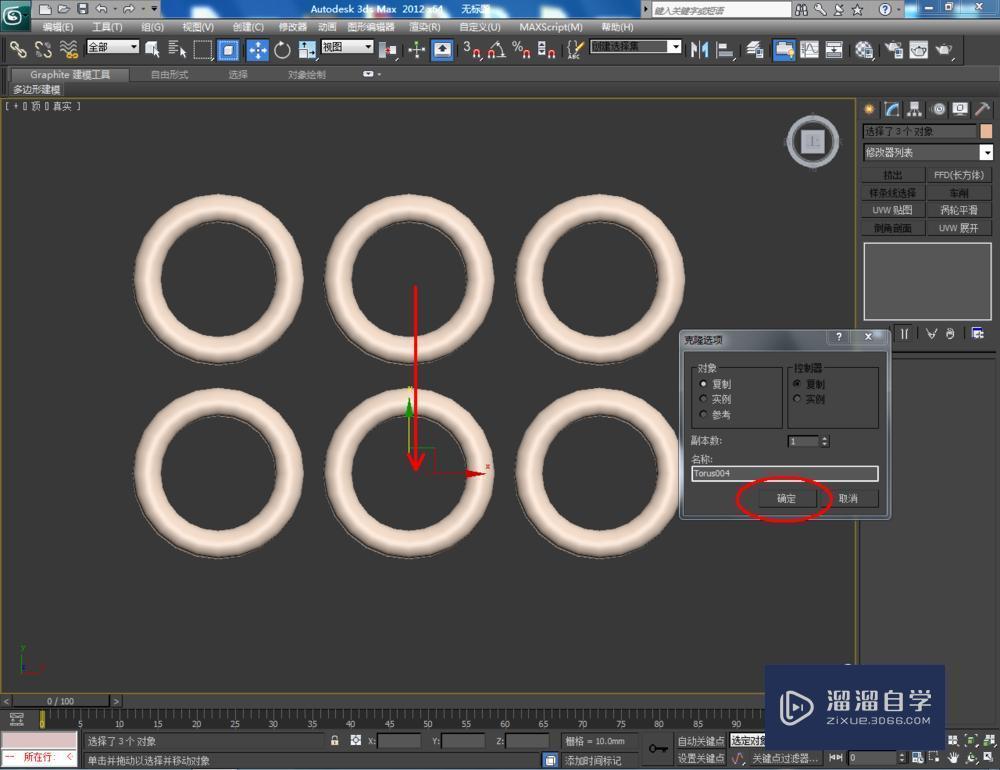The width and height of the screenshot is (1000, 770).
Task: Open the 修改器列表 dropdown
Action: pyautogui.click(x=987, y=152)
